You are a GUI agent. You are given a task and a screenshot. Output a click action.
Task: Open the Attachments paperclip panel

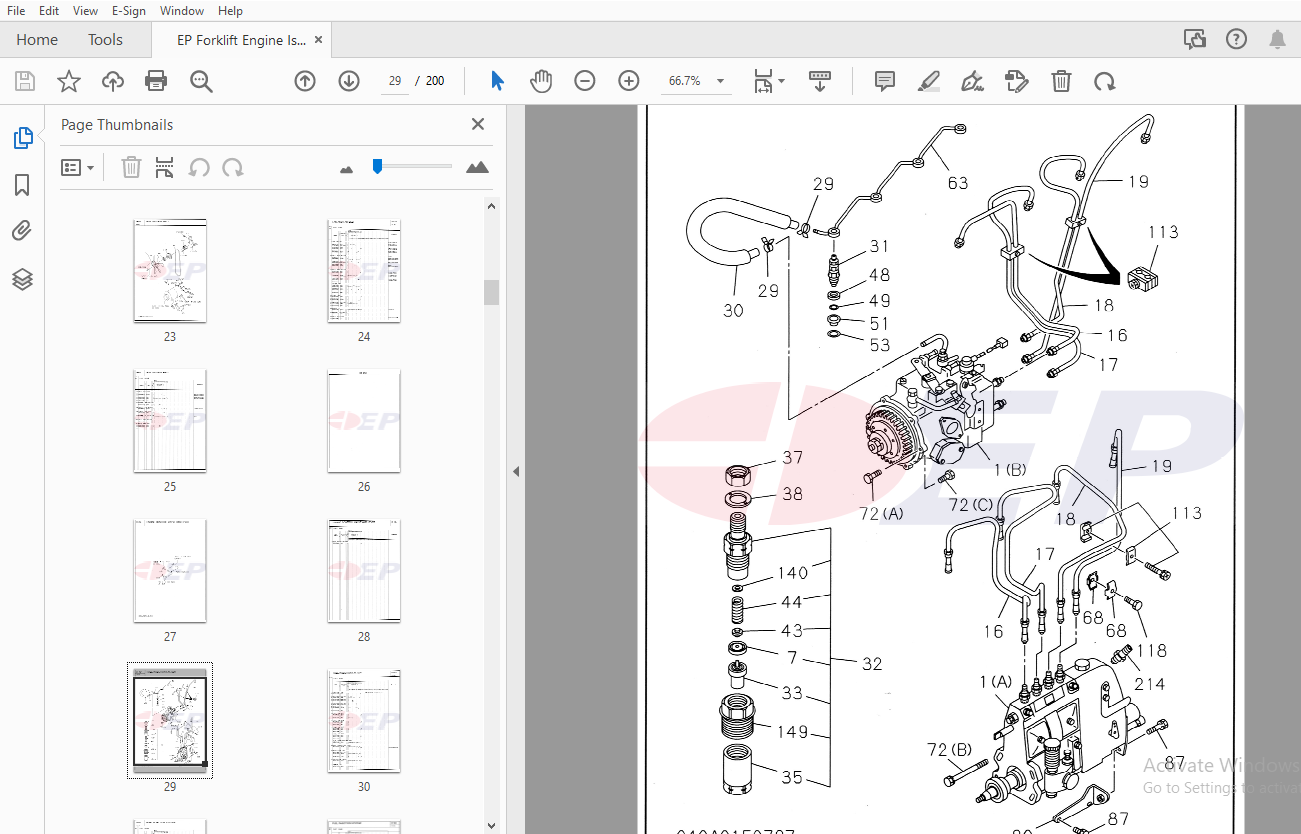coord(22,232)
